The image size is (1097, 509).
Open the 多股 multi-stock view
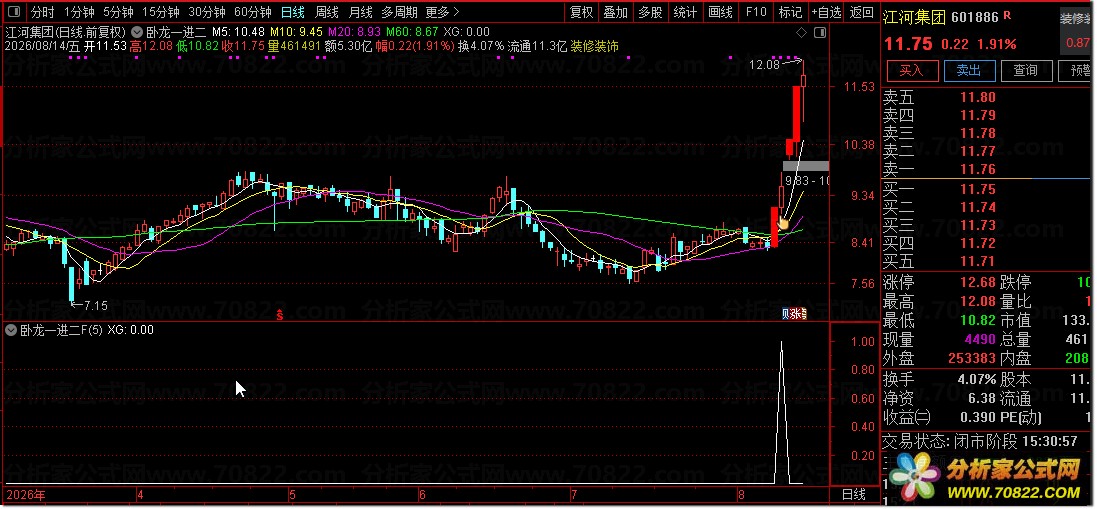coord(650,12)
